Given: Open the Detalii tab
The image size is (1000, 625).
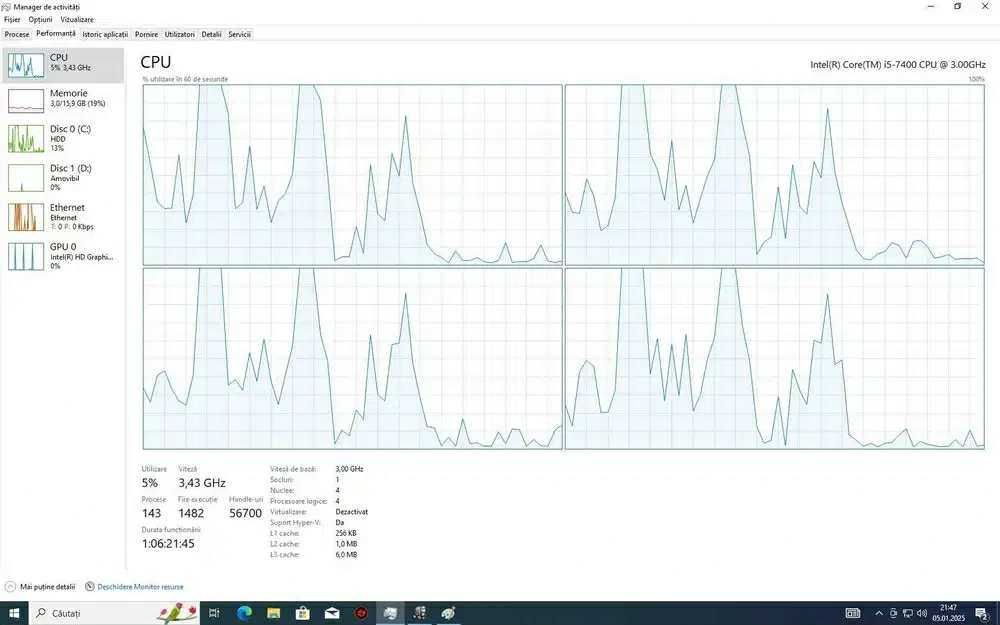Looking at the screenshot, I should [211, 34].
